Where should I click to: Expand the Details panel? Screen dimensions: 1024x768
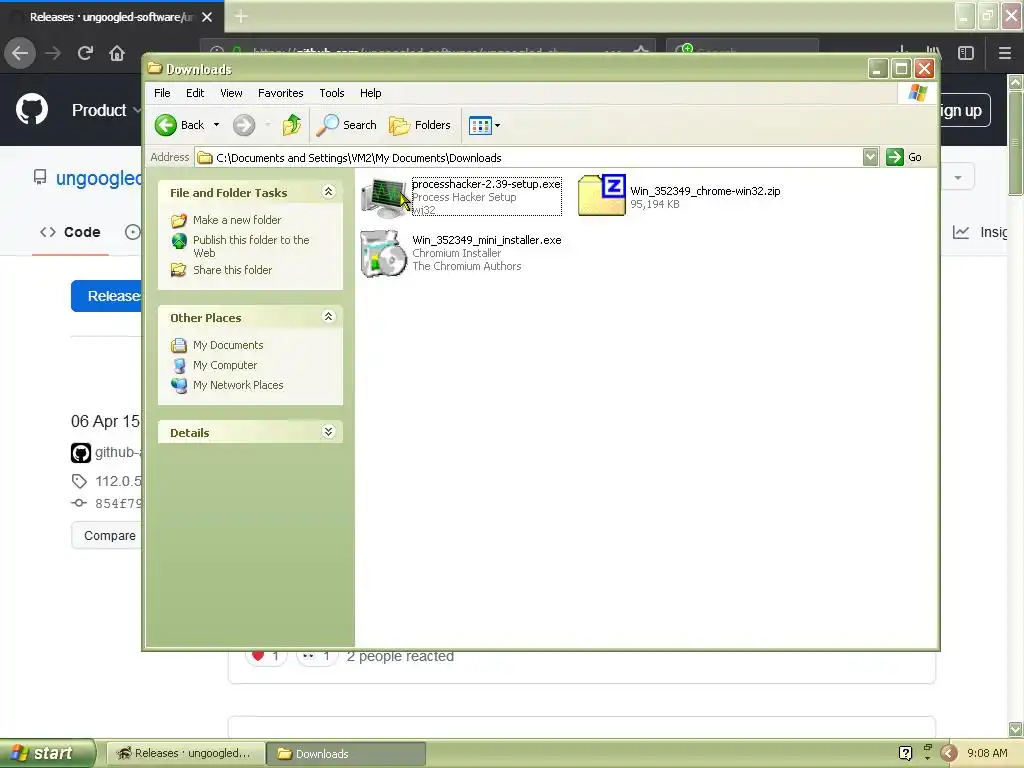pyautogui.click(x=328, y=432)
